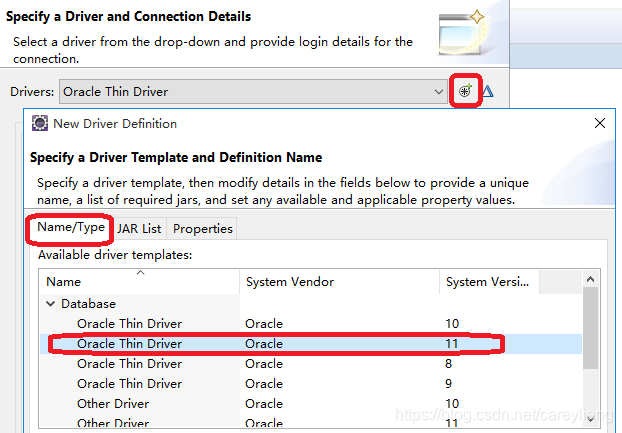Click the System Vendor column header

click(340, 282)
